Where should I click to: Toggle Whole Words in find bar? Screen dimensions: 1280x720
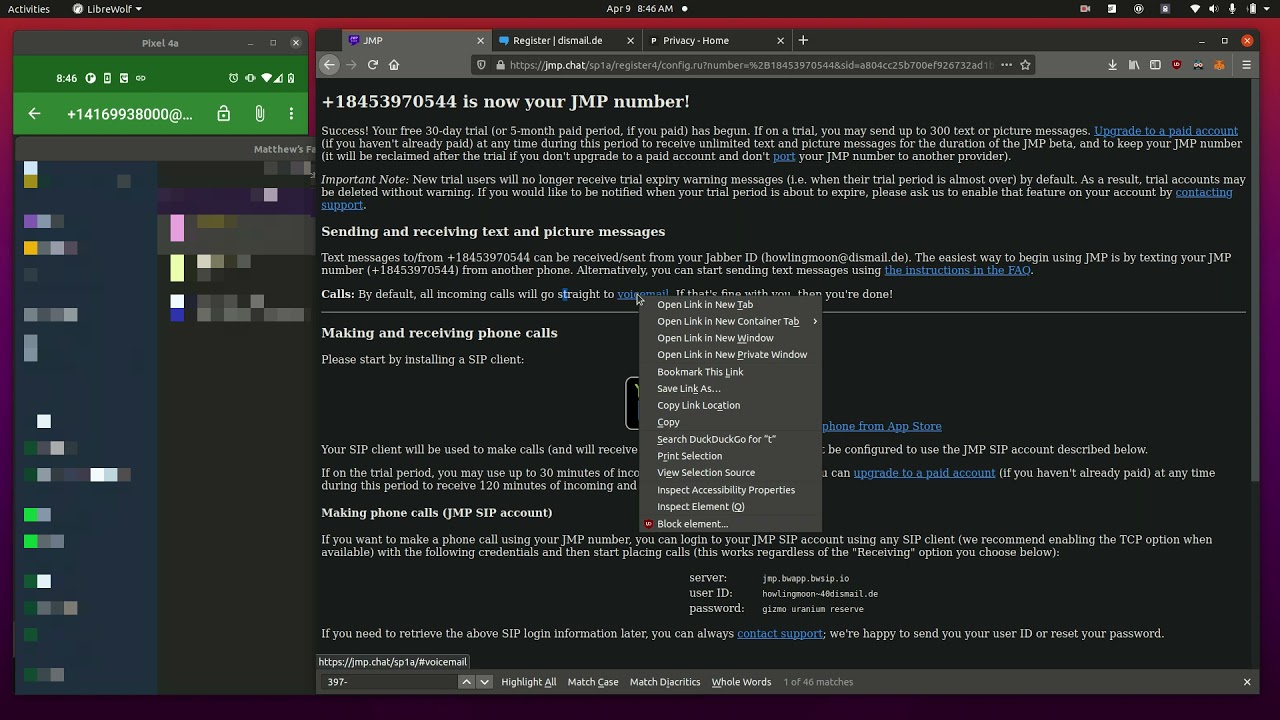(741, 682)
